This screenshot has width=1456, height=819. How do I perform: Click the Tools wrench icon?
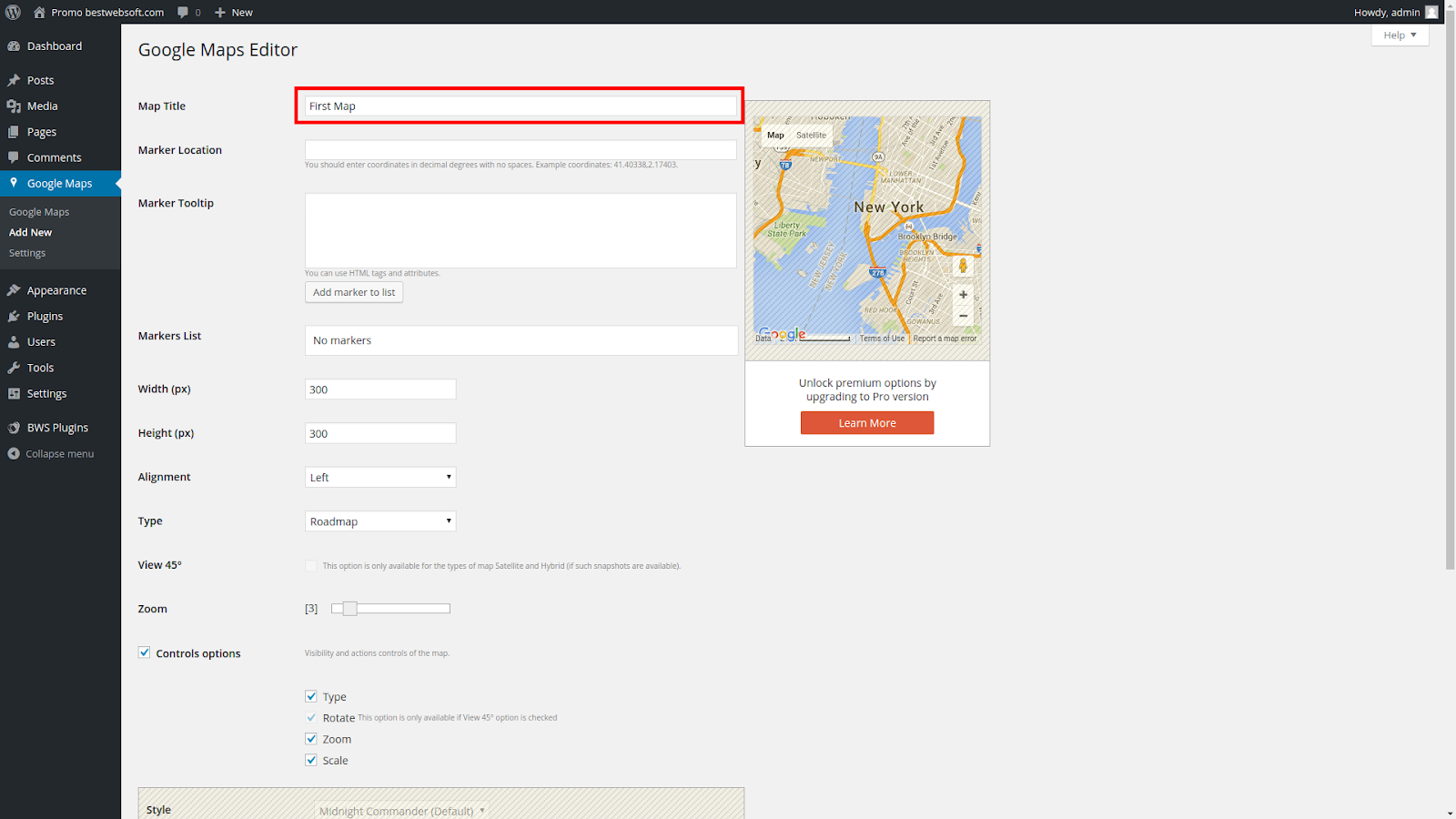click(14, 368)
